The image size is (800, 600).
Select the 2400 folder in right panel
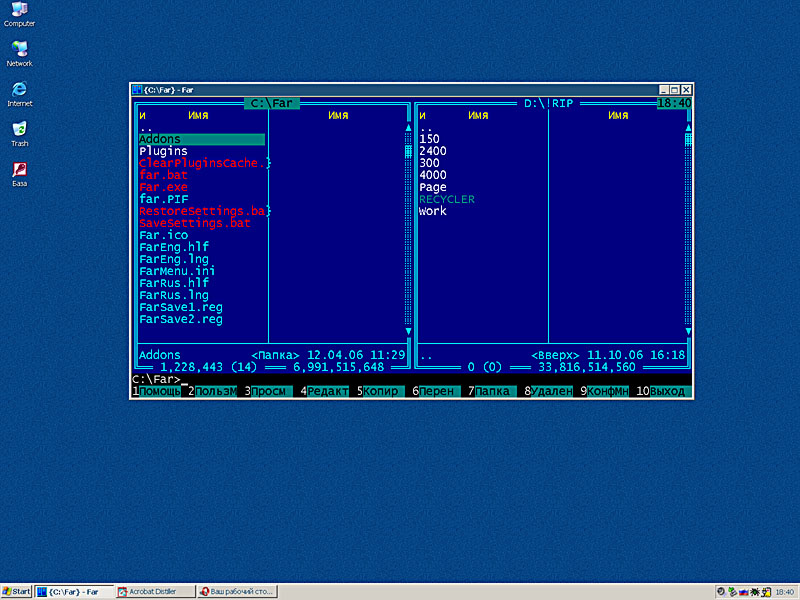click(x=433, y=151)
